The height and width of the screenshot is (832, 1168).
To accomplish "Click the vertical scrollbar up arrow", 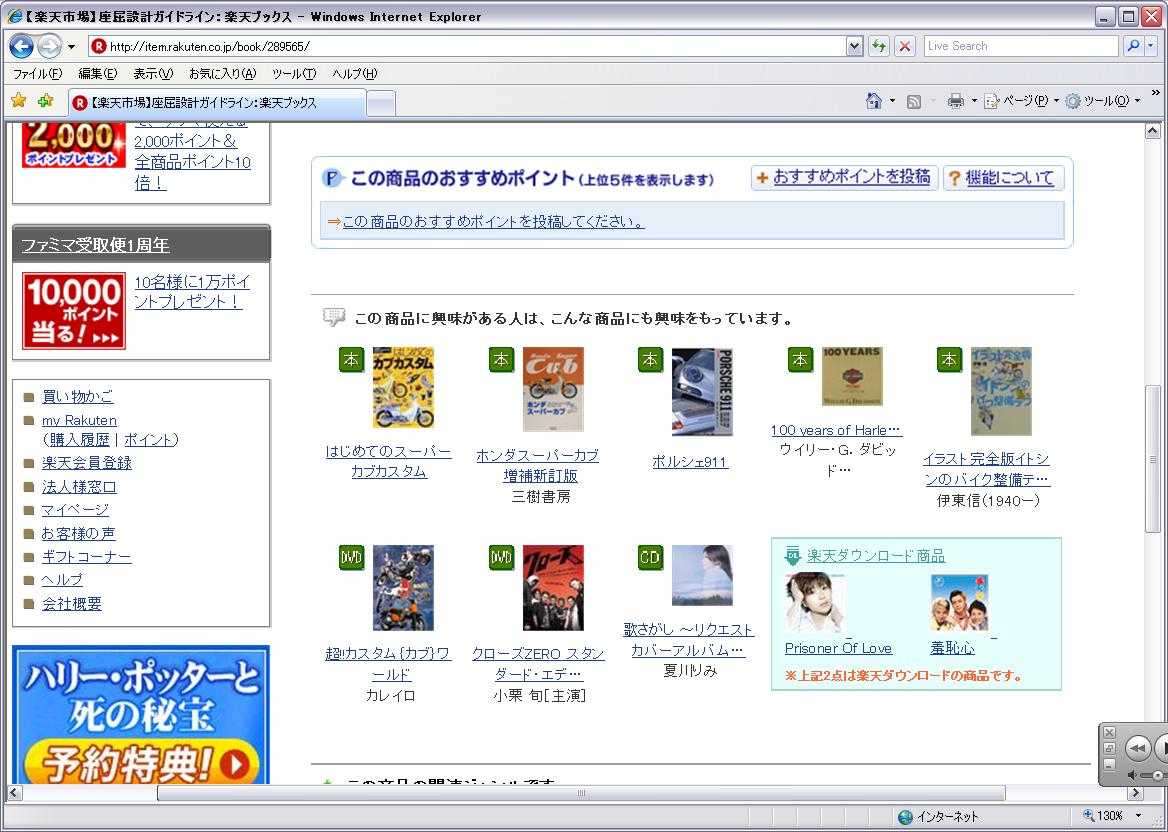I will point(1152,131).
